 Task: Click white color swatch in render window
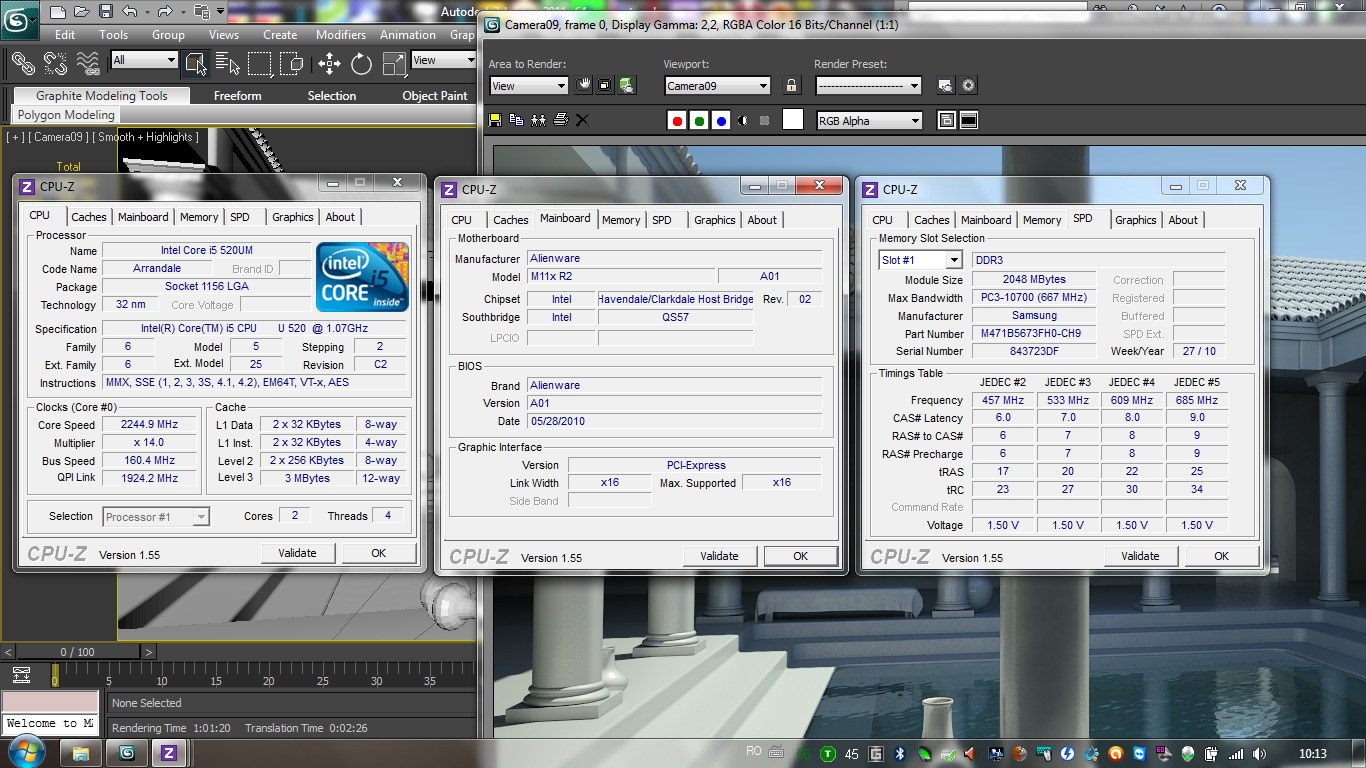point(792,121)
